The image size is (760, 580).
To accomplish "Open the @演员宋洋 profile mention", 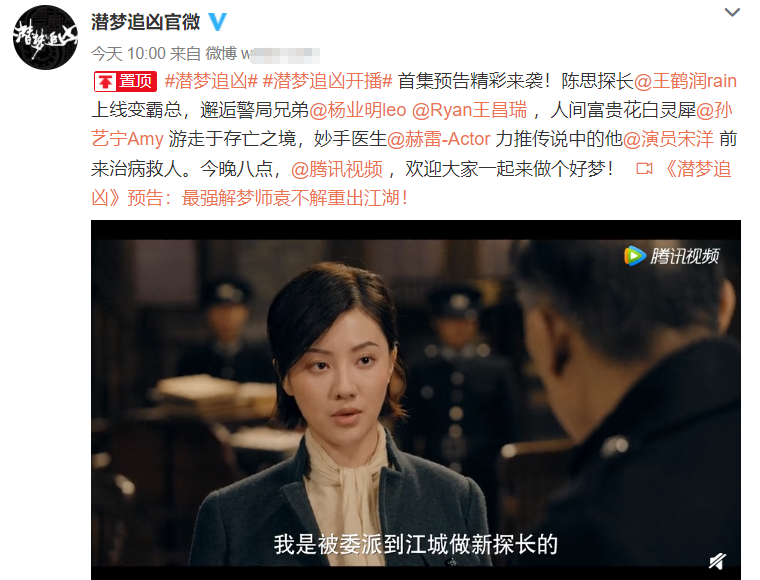I will [668, 140].
